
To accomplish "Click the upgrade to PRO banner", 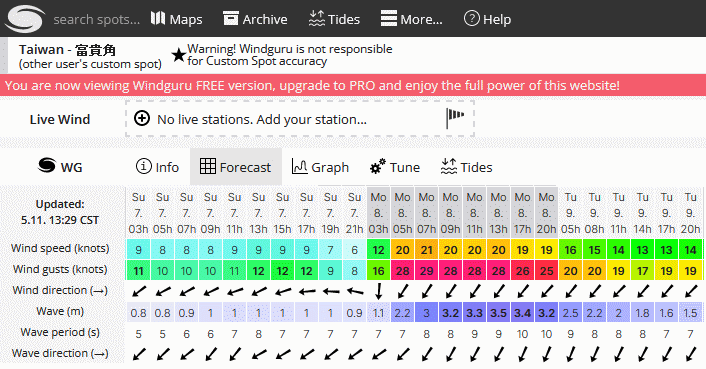I will pos(312,85).
